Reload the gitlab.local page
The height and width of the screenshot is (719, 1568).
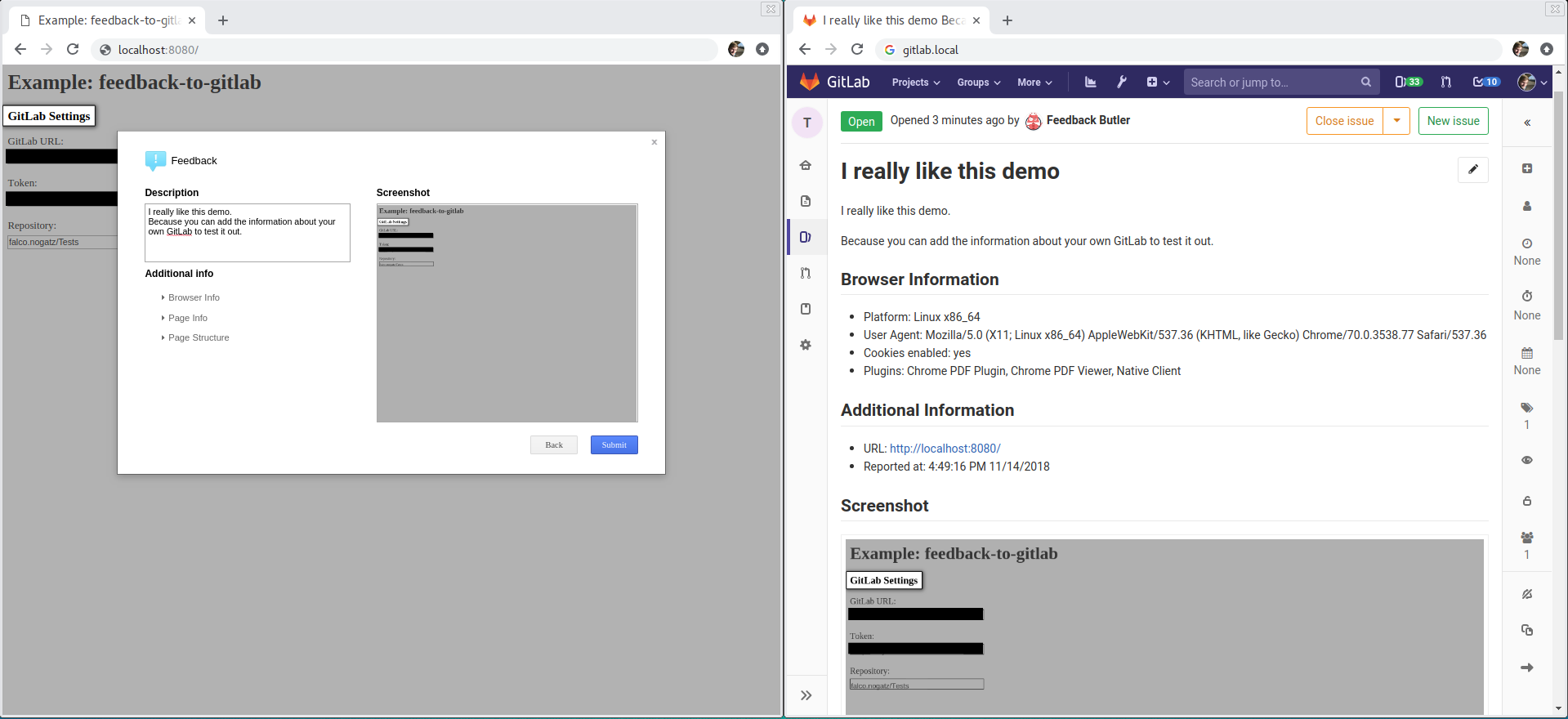(x=857, y=49)
